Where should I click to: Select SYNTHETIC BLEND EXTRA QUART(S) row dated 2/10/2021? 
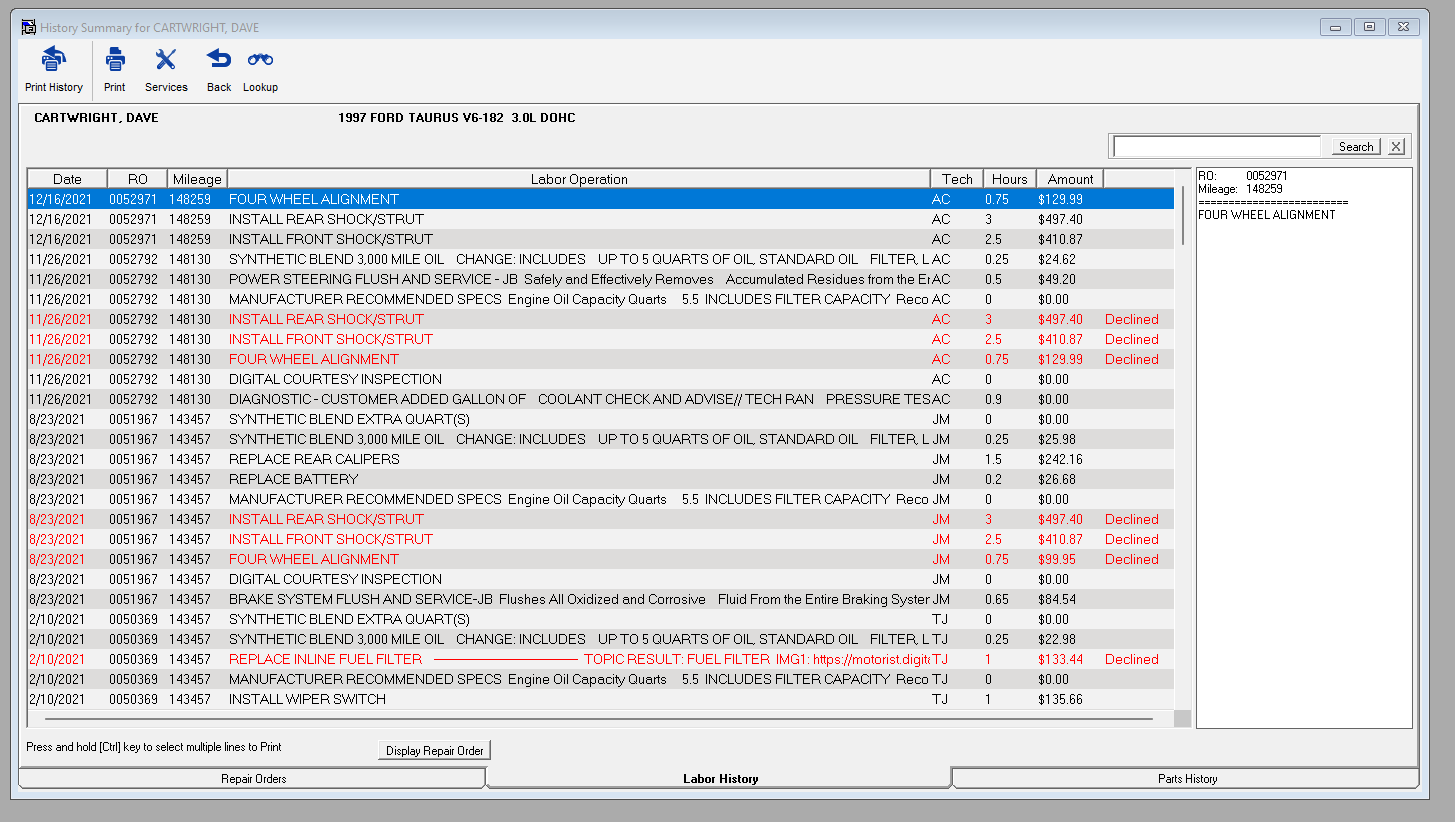600,619
